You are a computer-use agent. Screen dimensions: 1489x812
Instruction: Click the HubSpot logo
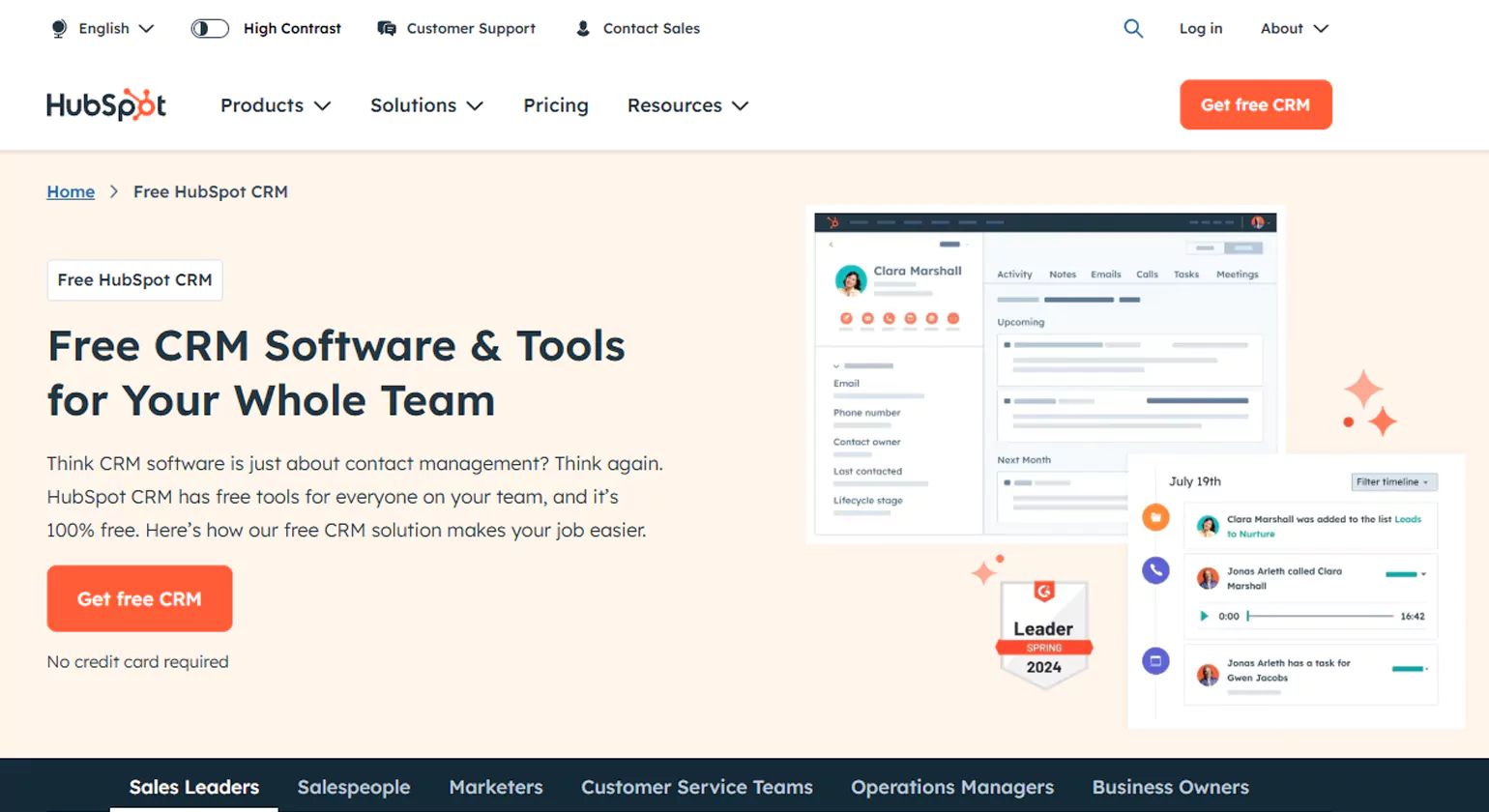pos(105,104)
